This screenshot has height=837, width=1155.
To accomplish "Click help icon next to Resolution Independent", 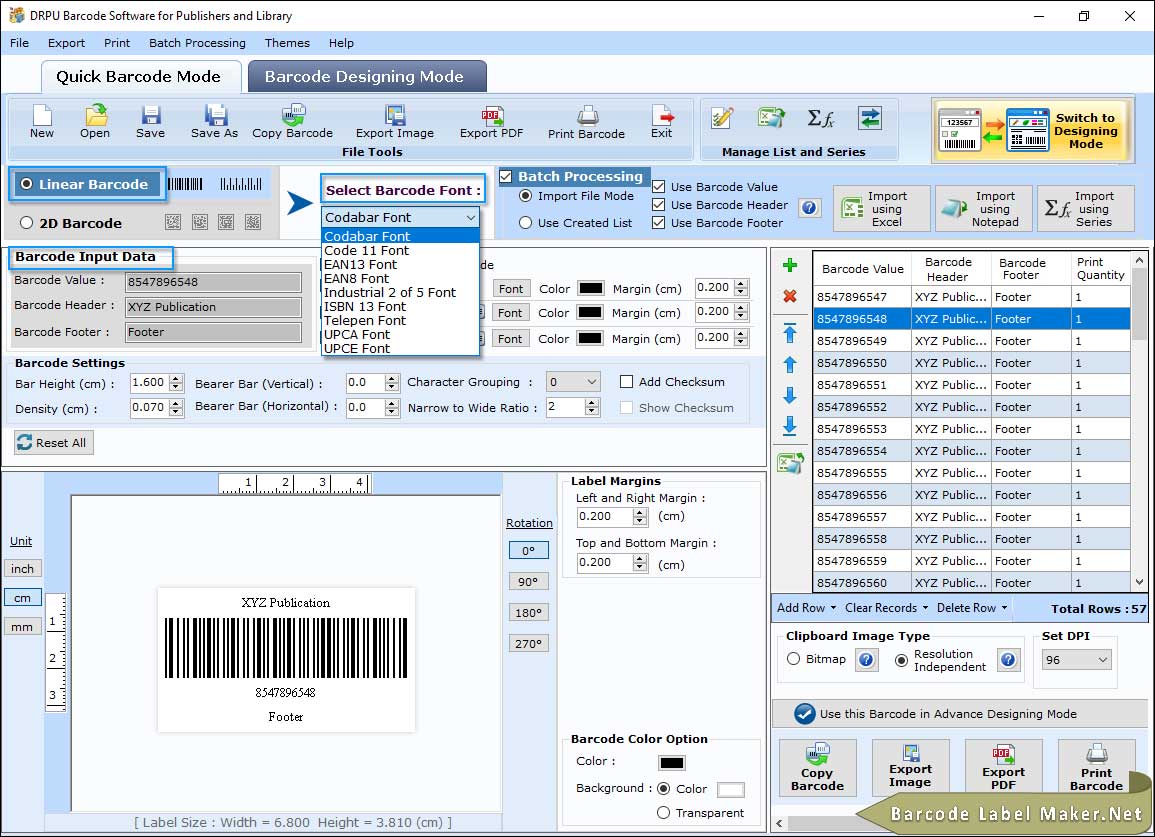I will coord(1008,659).
